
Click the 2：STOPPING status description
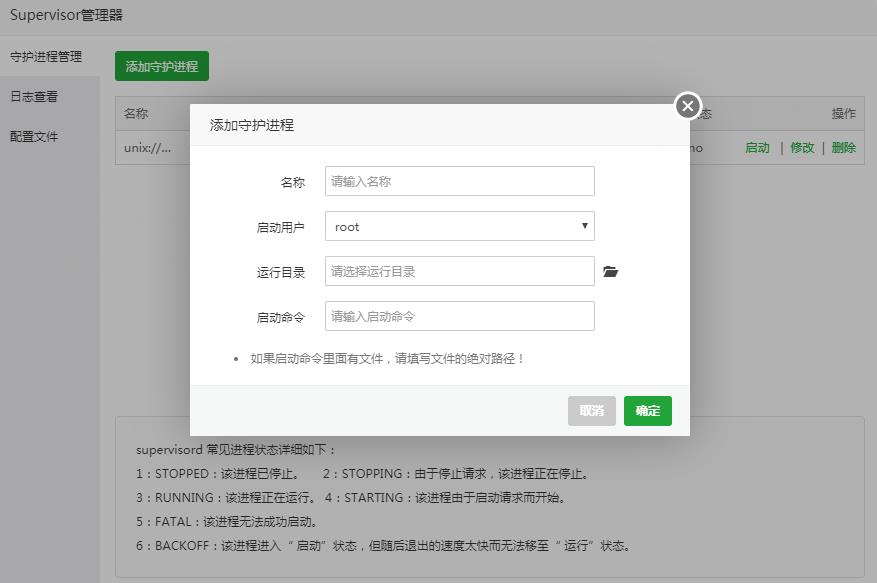[x=456, y=473]
